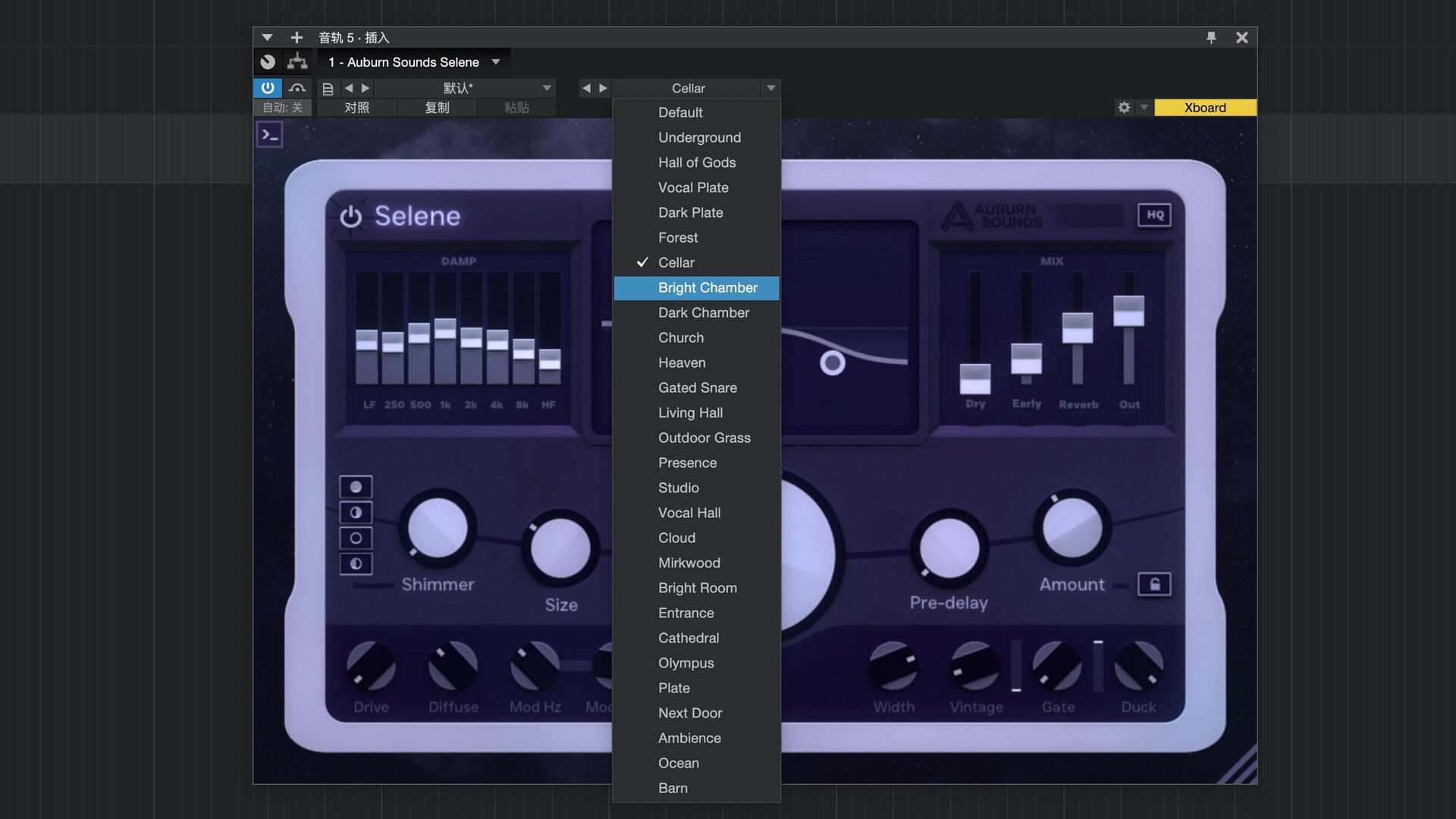Toggle the Selene power icon
1456x819 pixels.
point(350,217)
